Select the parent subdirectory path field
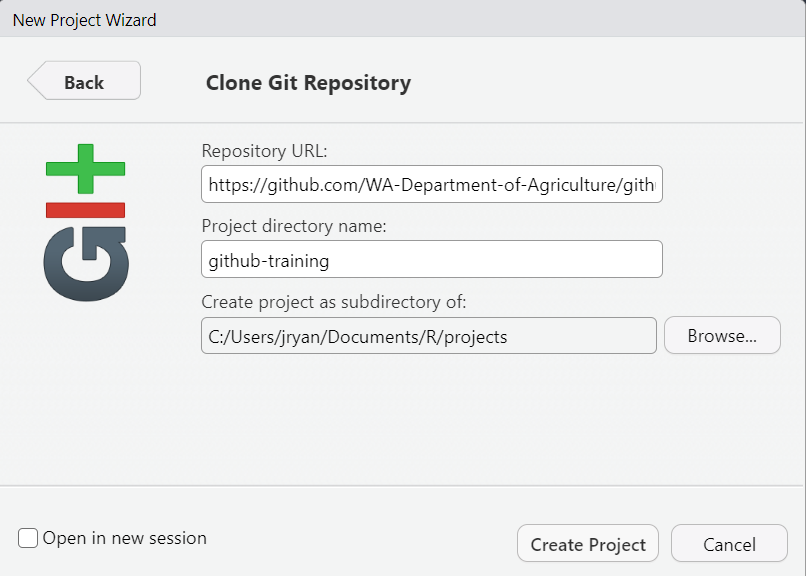806x576 pixels. 428,336
